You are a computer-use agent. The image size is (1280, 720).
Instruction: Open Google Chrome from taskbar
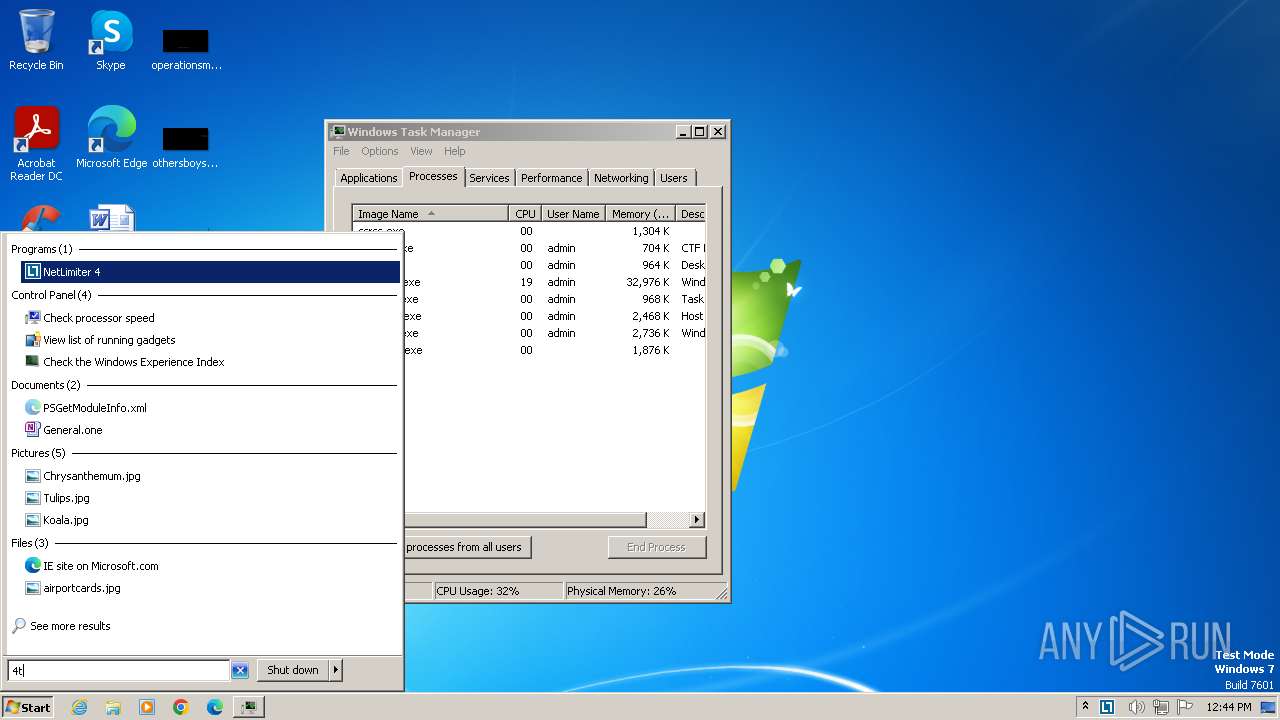click(x=181, y=707)
